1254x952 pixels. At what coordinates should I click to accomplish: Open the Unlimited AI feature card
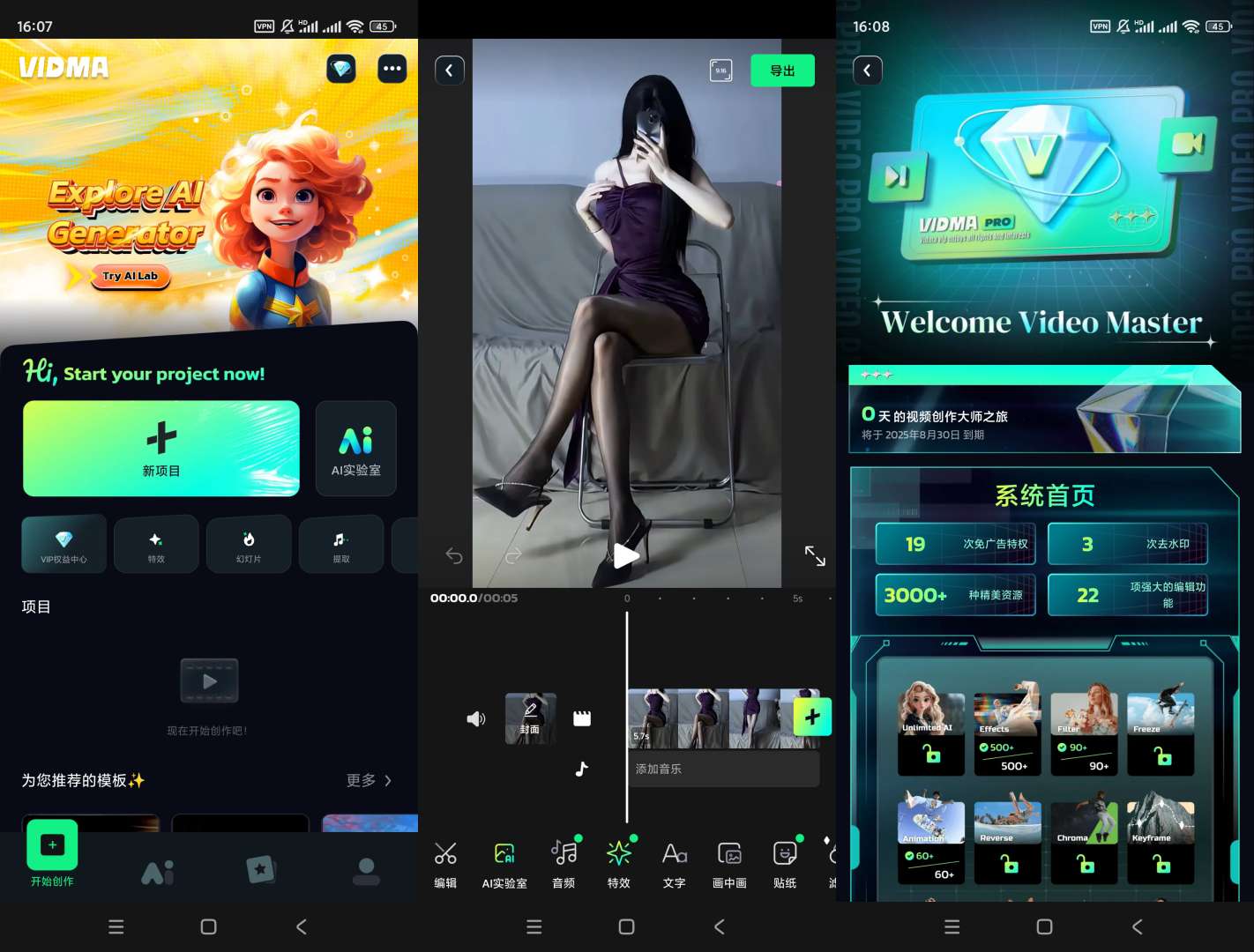pos(931,730)
